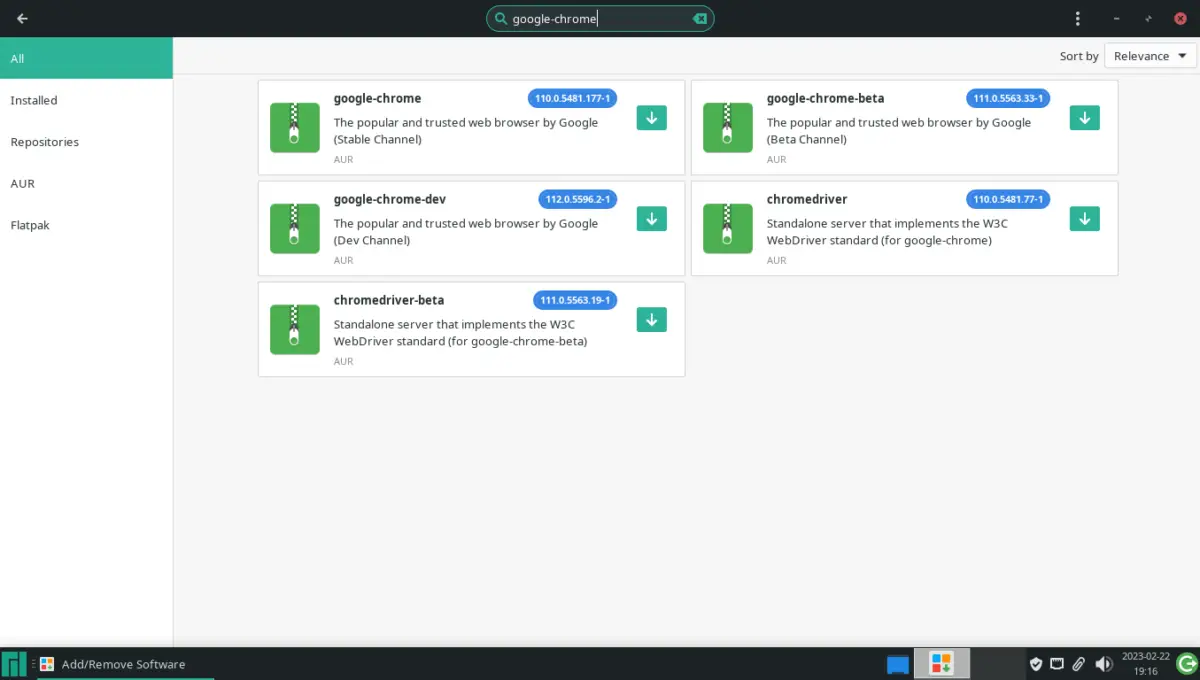Open the shield security tray icon

pos(1036,664)
